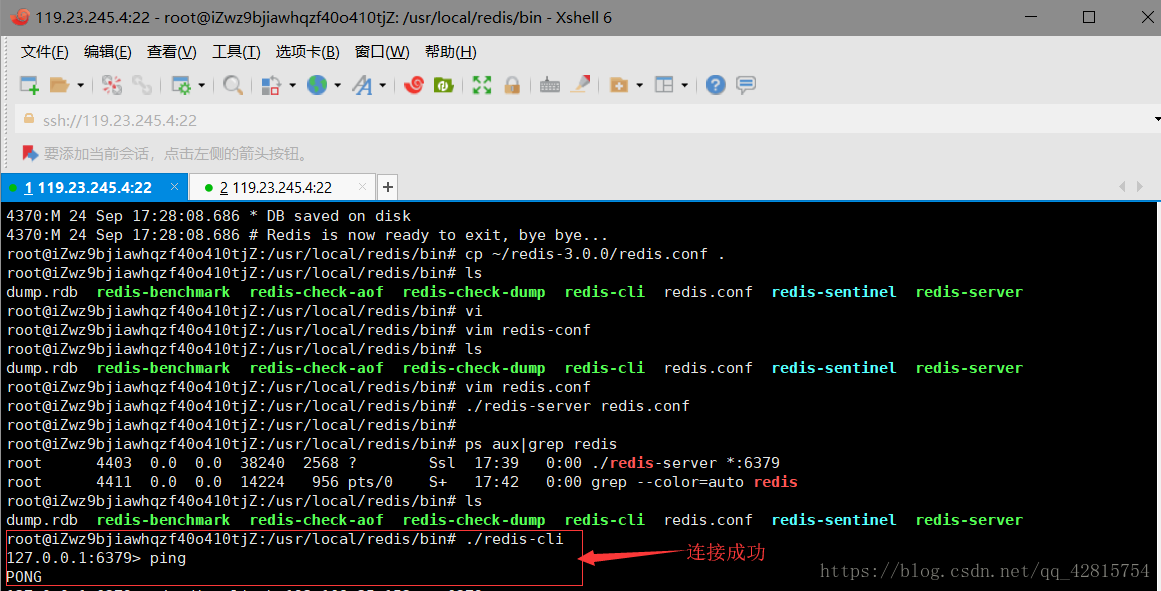Click the speech bubble feedback icon
Image resolution: width=1161 pixels, height=591 pixels.
[x=746, y=85]
